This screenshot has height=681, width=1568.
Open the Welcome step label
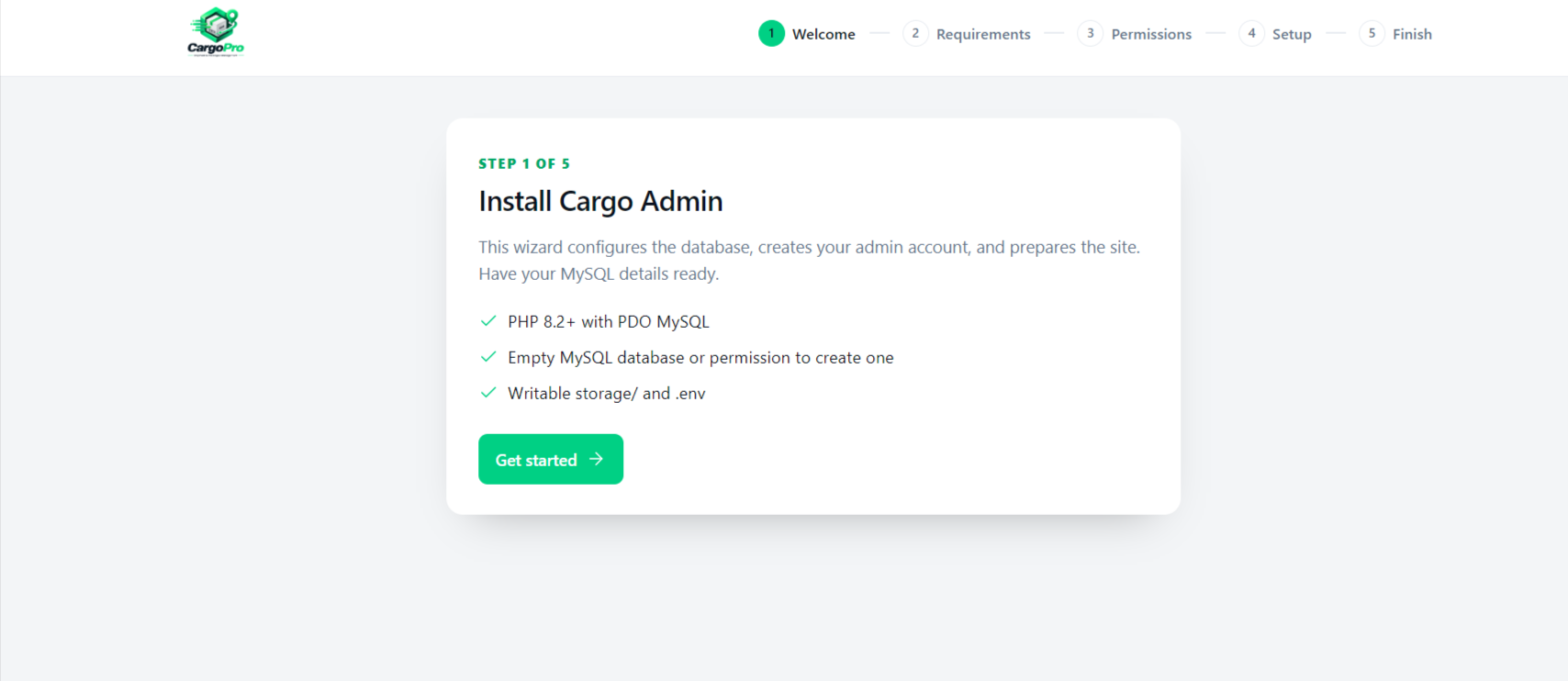[823, 34]
